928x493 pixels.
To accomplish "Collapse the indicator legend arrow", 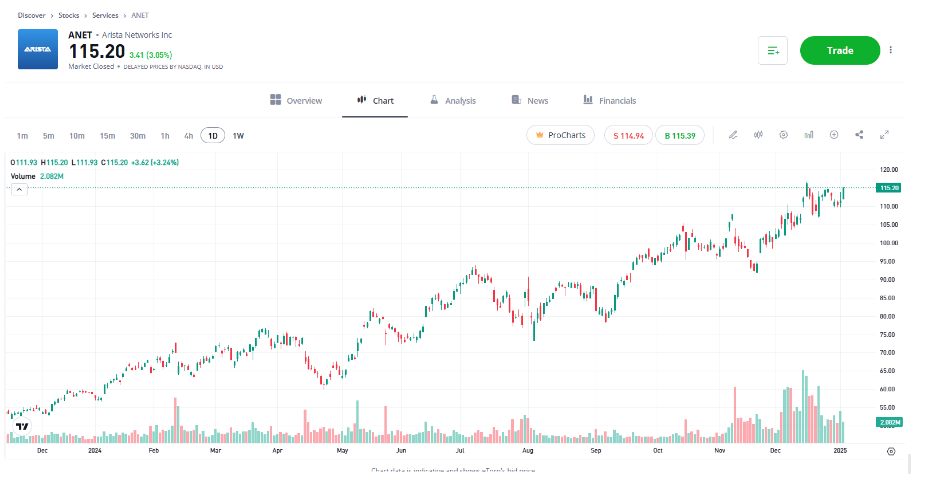I will pos(19,189).
